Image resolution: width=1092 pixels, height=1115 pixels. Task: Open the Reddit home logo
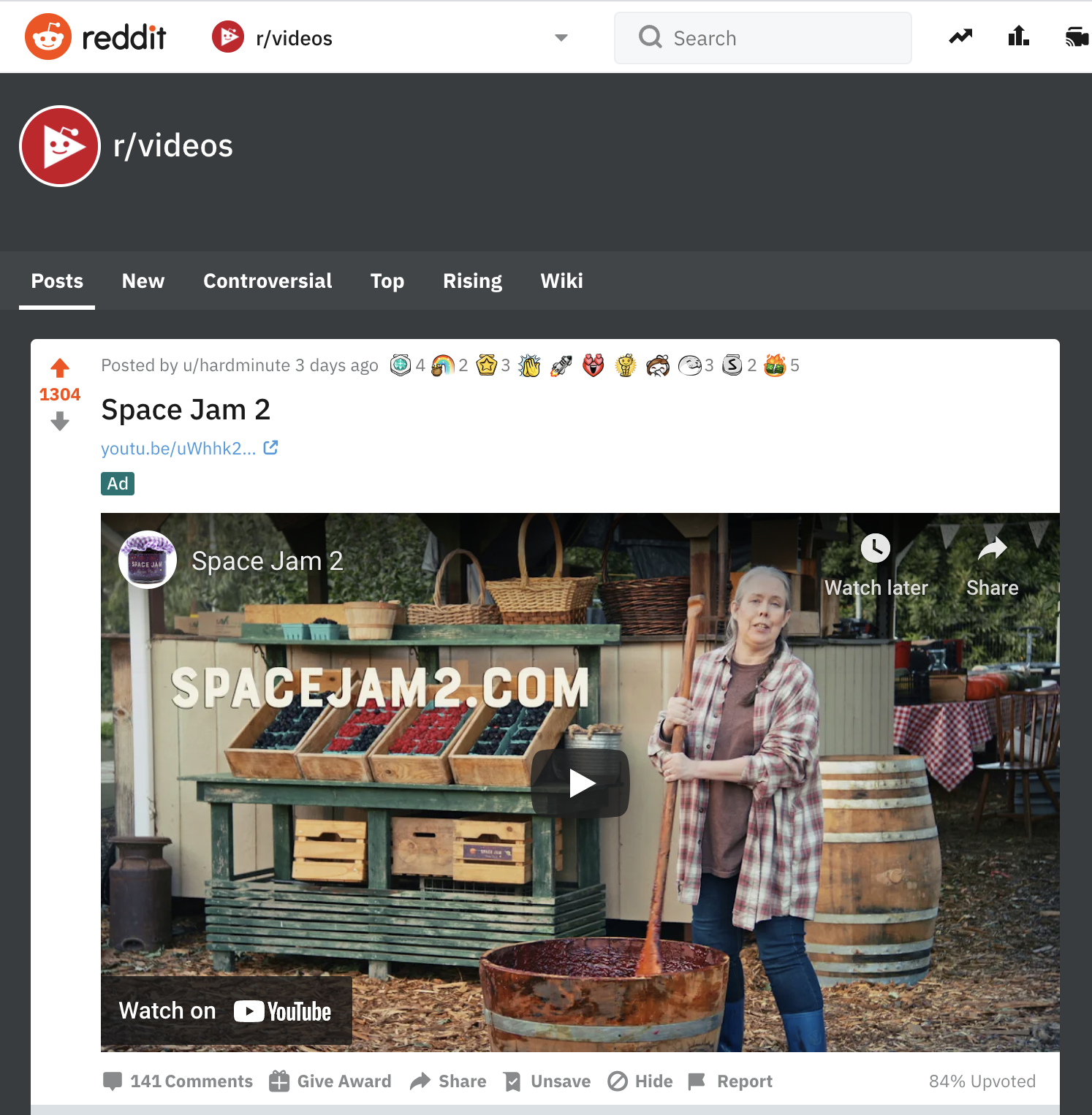coord(96,37)
